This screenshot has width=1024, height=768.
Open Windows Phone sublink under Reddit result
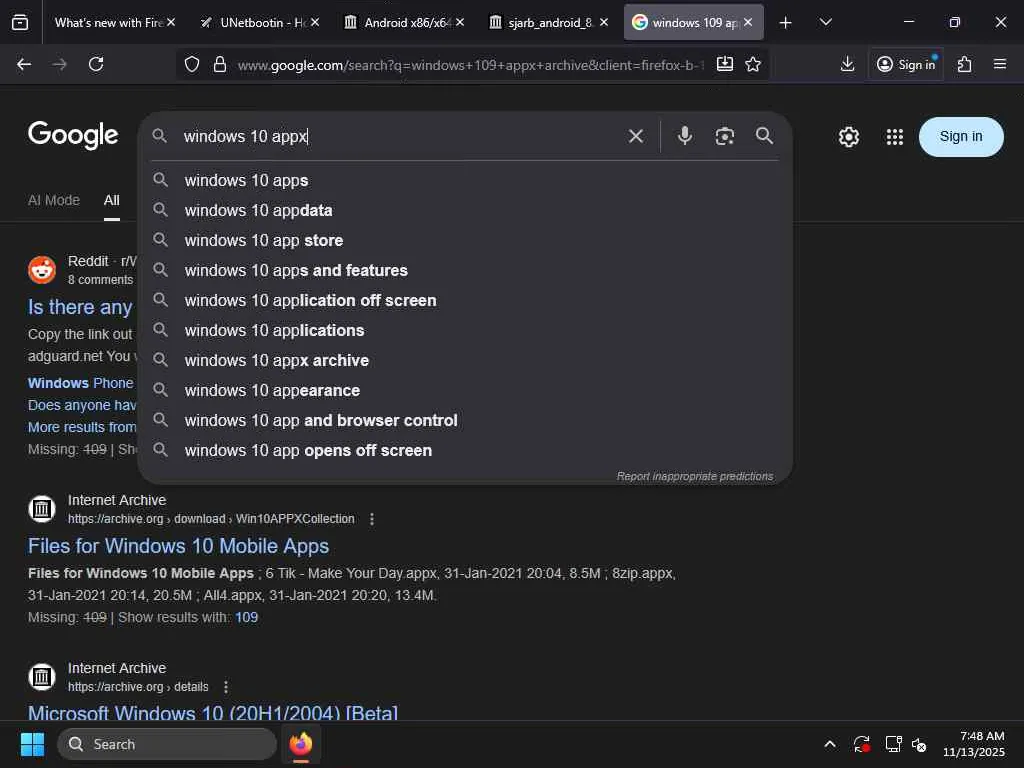click(80, 383)
